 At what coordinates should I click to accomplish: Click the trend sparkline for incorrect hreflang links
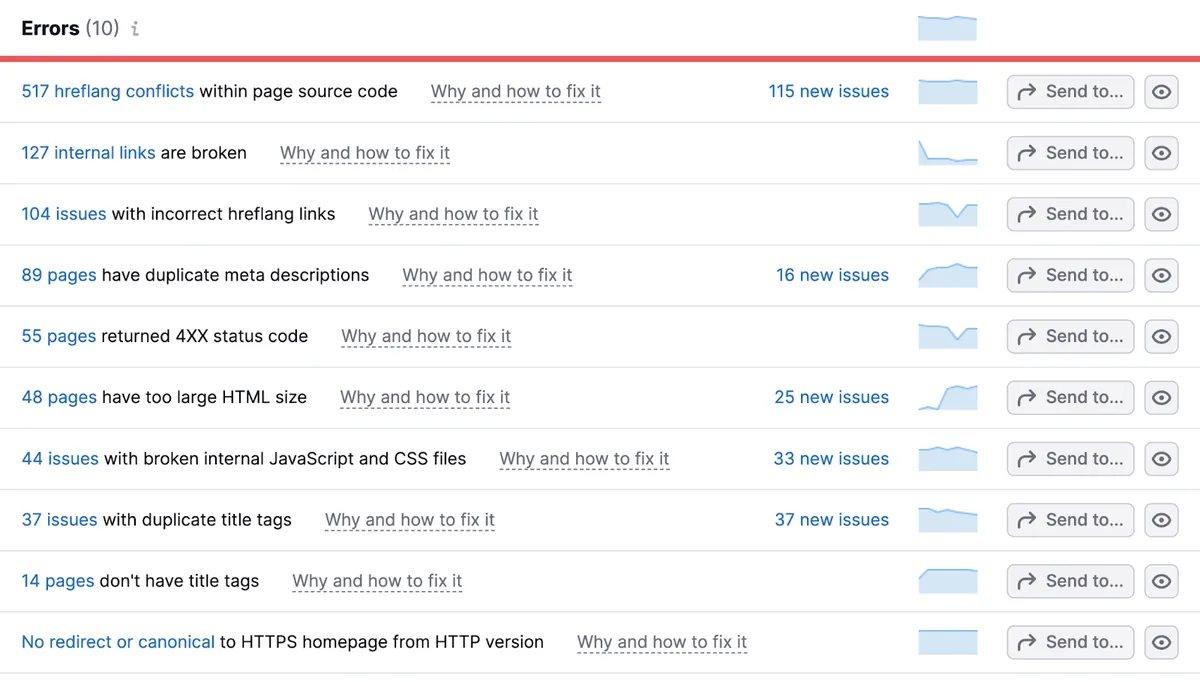(947, 214)
